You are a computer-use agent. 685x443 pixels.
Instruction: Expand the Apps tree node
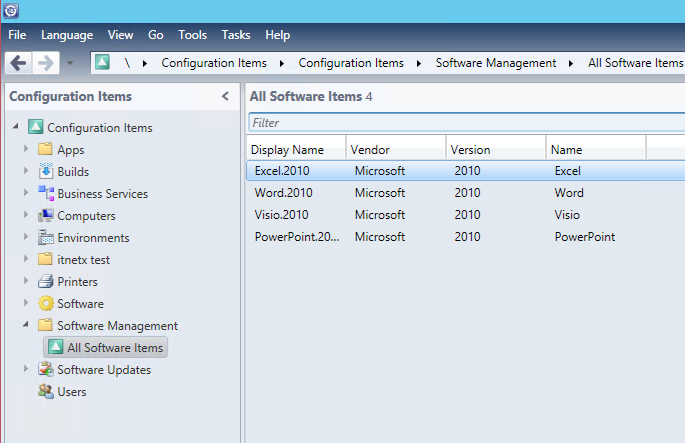click(26, 150)
